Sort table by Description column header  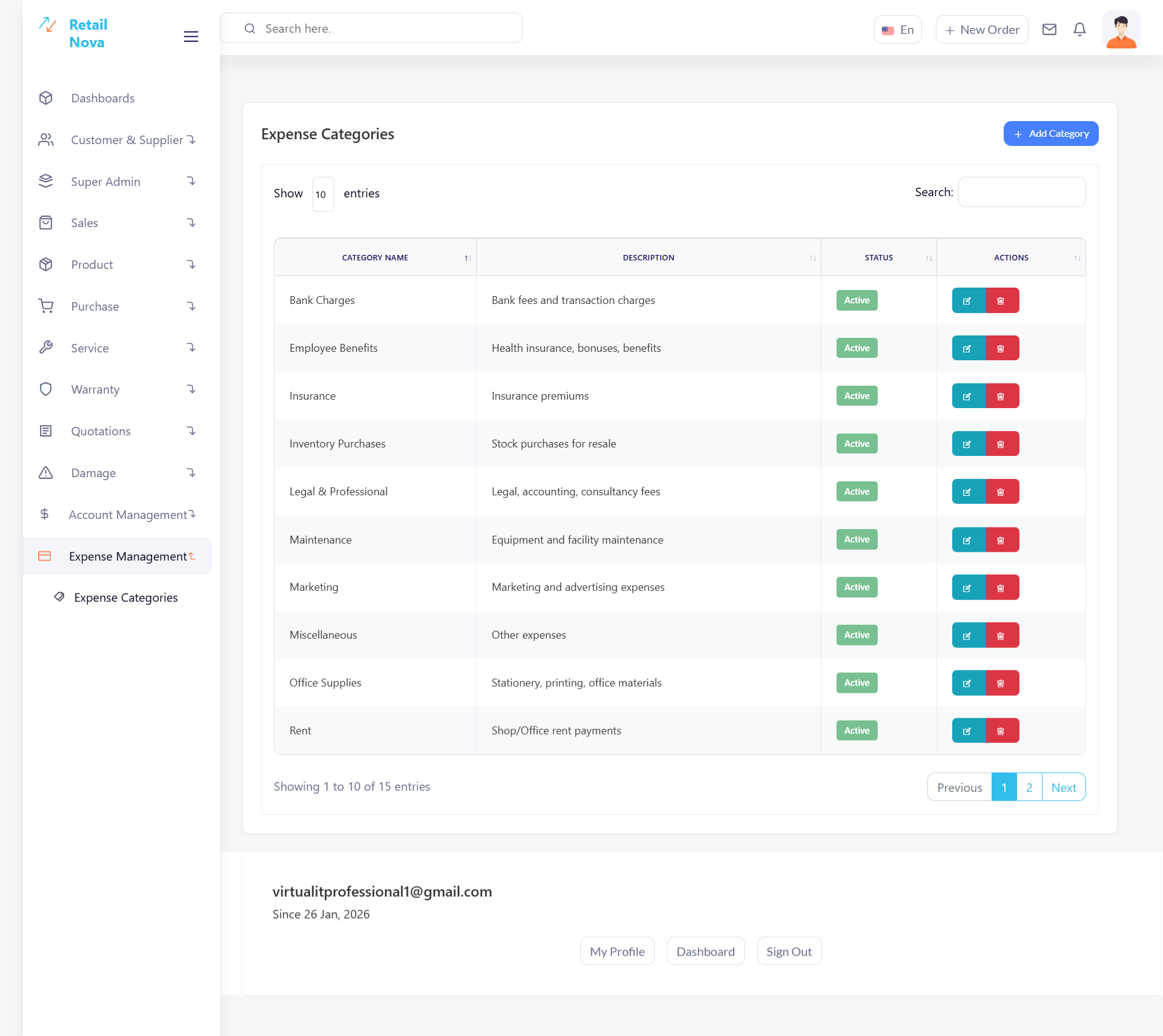pyautogui.click(x=648, y=257)
